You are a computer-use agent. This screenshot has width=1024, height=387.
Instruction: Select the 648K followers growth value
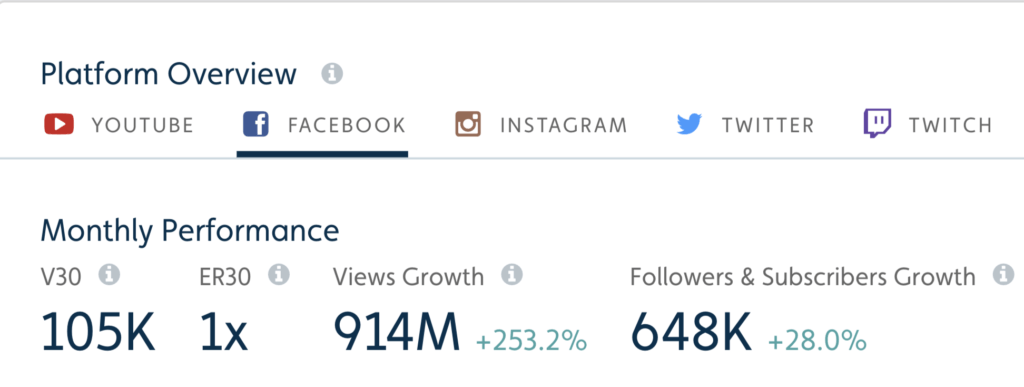click(692, 332)
